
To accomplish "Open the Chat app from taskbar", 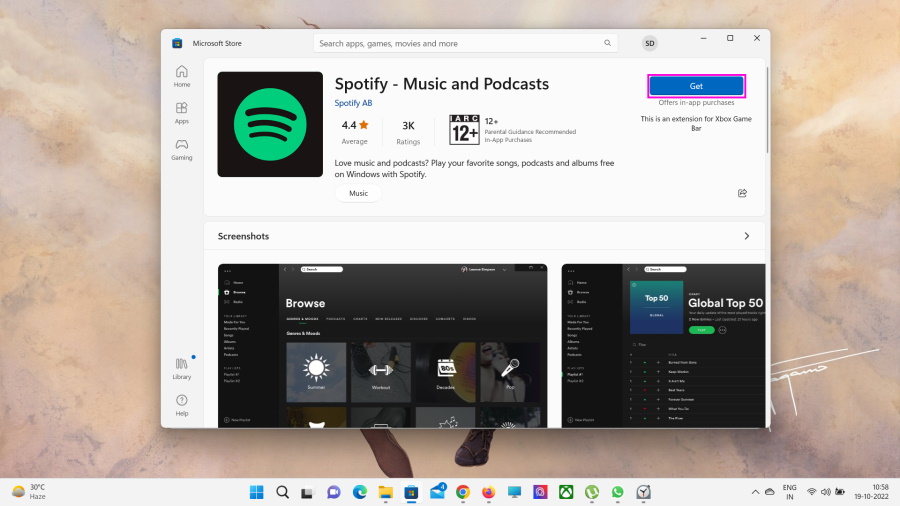I will 333,492.
